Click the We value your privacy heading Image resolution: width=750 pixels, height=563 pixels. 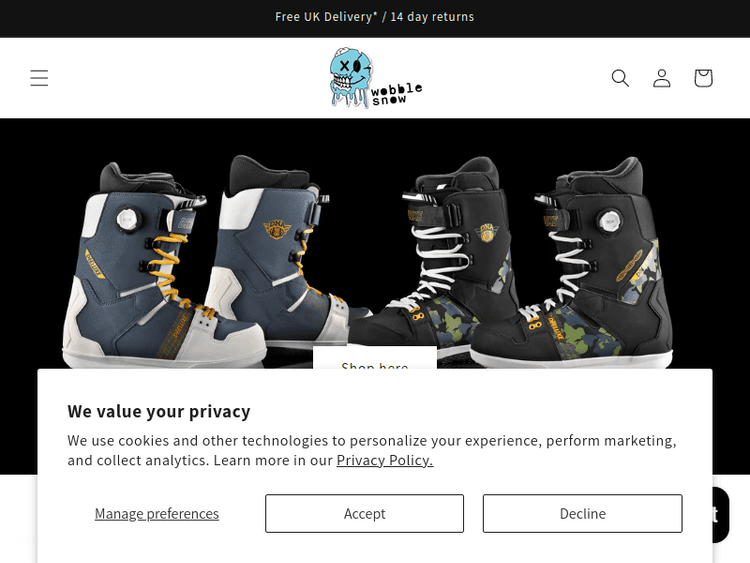click(x=159, y=411)
